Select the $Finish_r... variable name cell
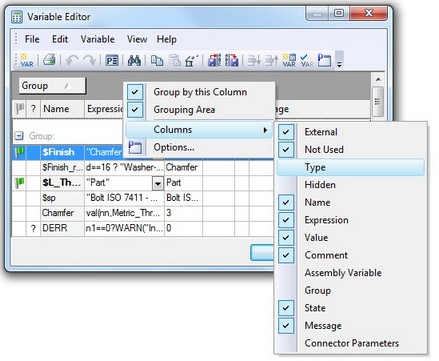 click(x=62, y=167)
